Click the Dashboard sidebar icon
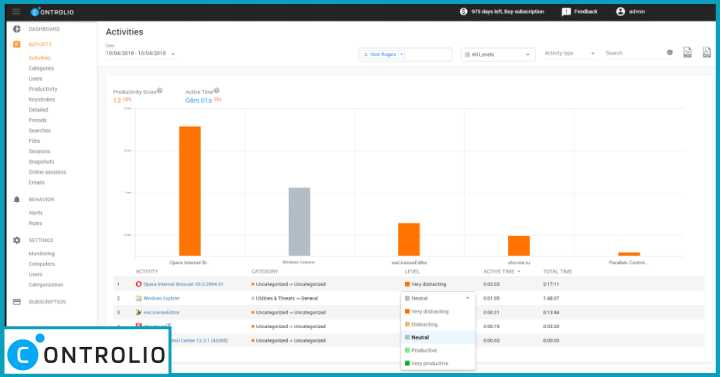Viewport: 720px width, 377px height. pos(17,29)
